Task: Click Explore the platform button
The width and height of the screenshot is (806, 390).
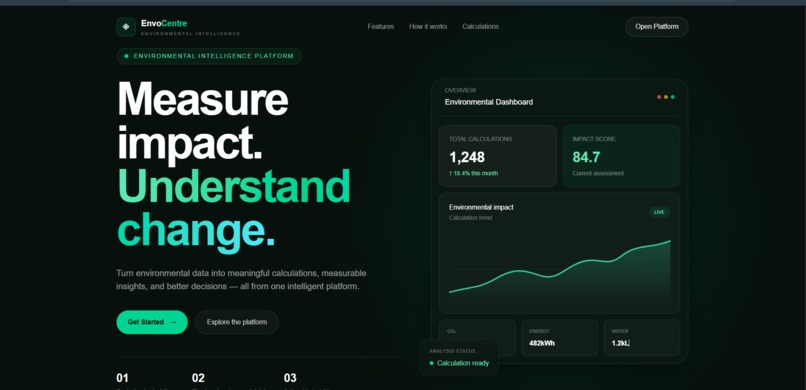Action: (237, 322)
